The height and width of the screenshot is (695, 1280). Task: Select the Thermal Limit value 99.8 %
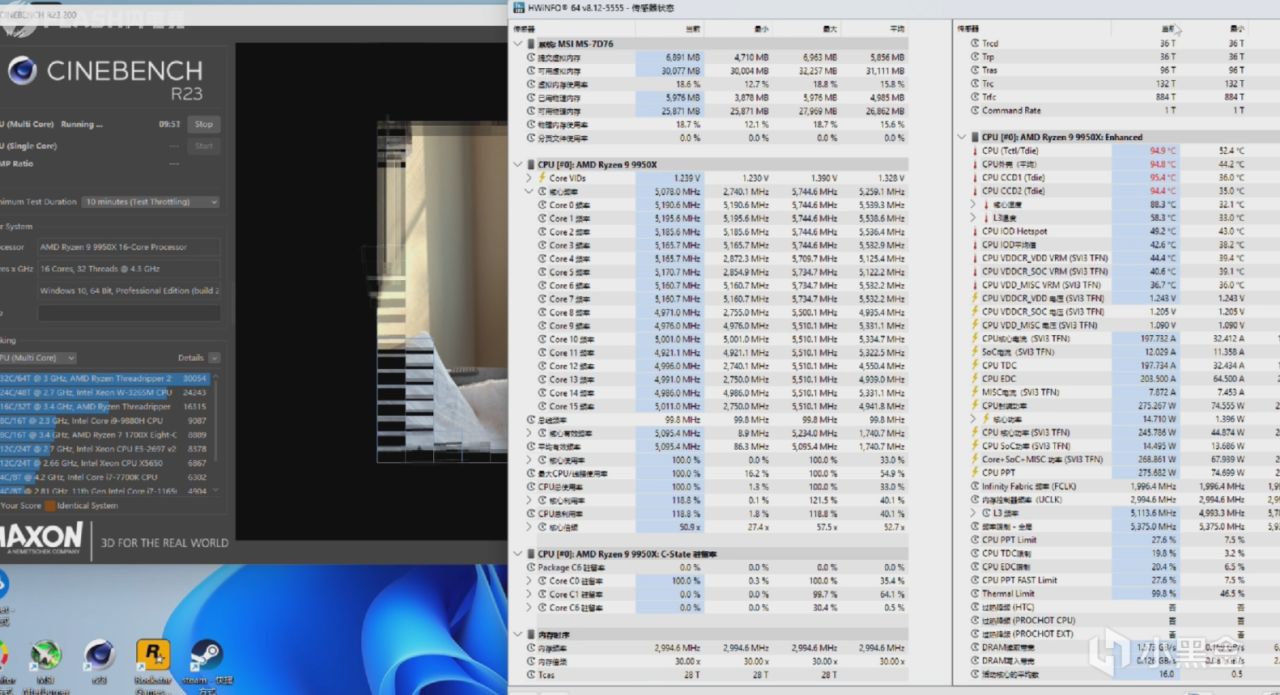click(1164, 594)
